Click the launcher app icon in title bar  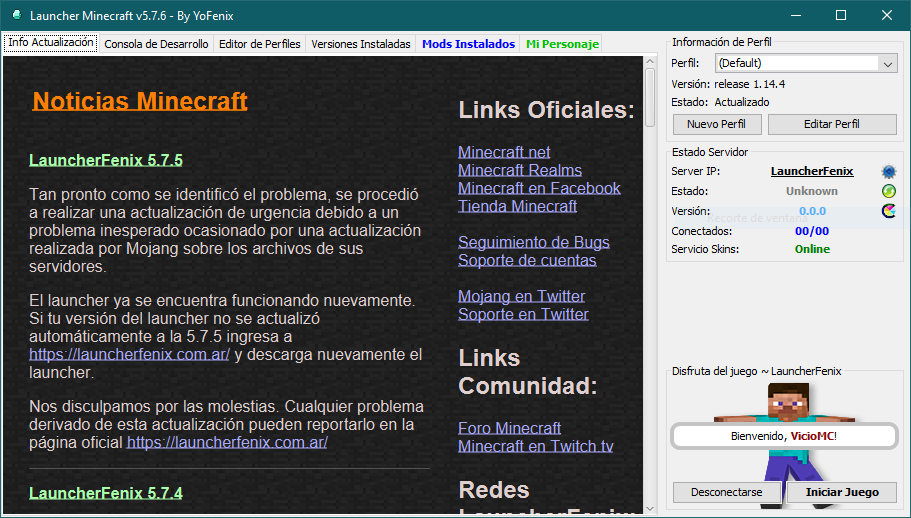coord(17,15)
